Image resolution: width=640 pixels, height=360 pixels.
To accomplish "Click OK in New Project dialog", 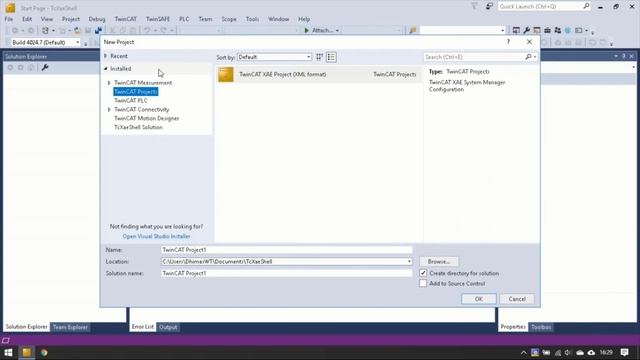I will (479, 299).
